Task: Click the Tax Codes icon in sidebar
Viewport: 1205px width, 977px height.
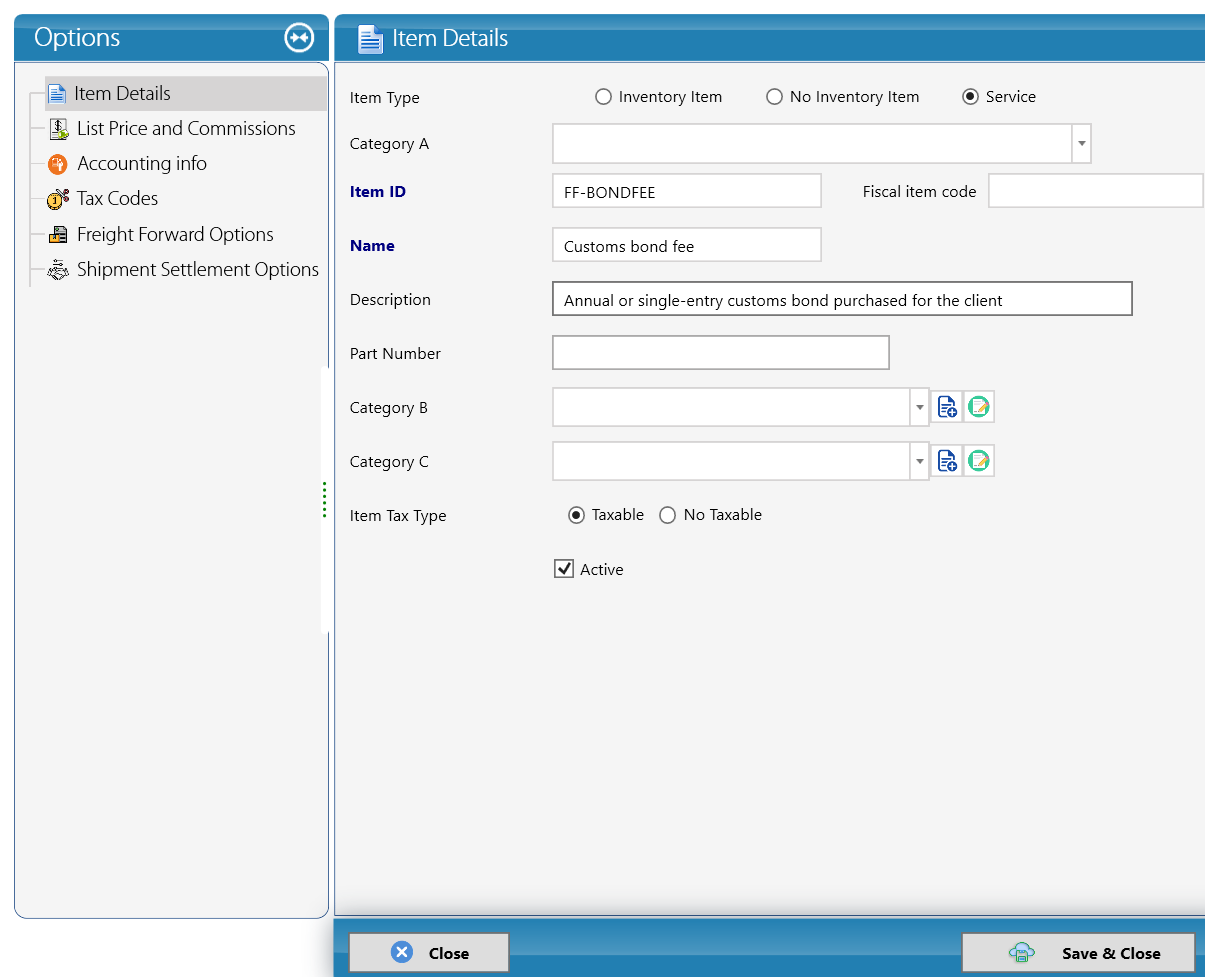Action: point(58,199)
